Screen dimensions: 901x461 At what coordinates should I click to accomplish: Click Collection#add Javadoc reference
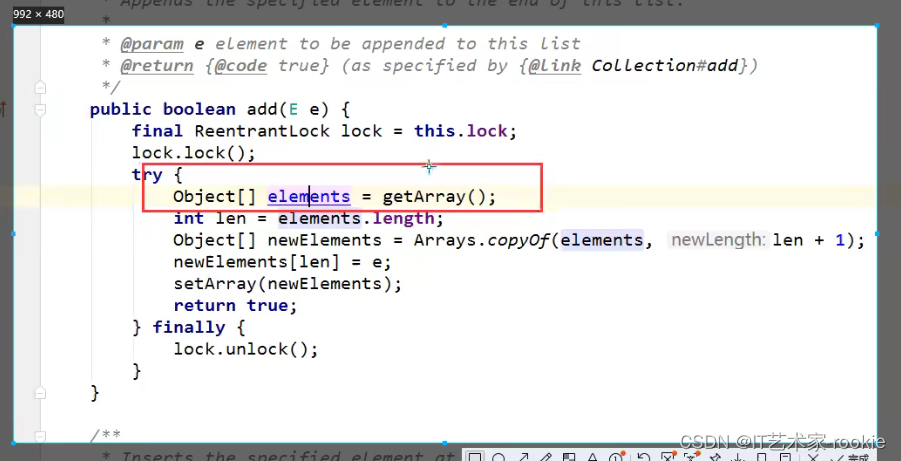(665, 66)
